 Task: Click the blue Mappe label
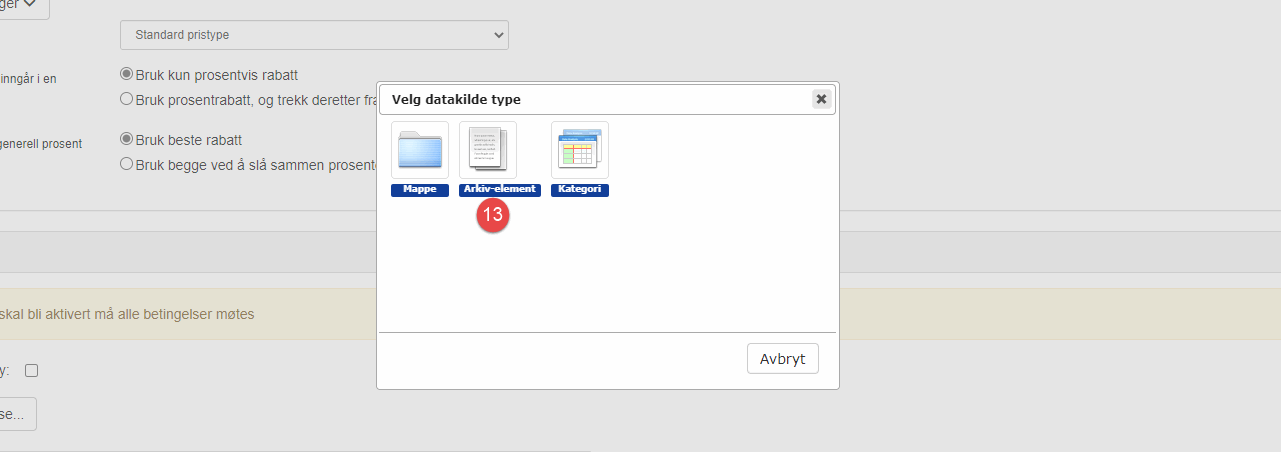point(420,190)
